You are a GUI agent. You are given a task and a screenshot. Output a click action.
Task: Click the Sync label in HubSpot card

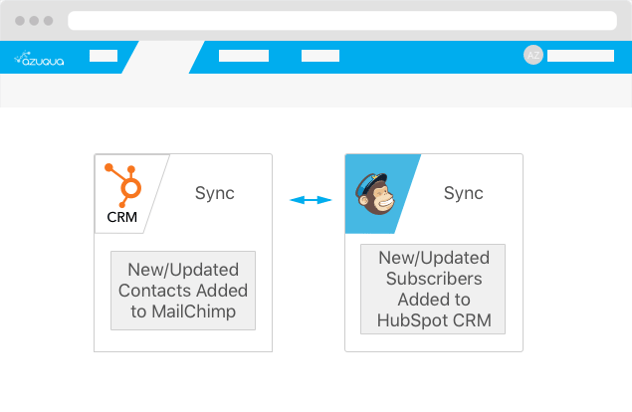point(214,193)
